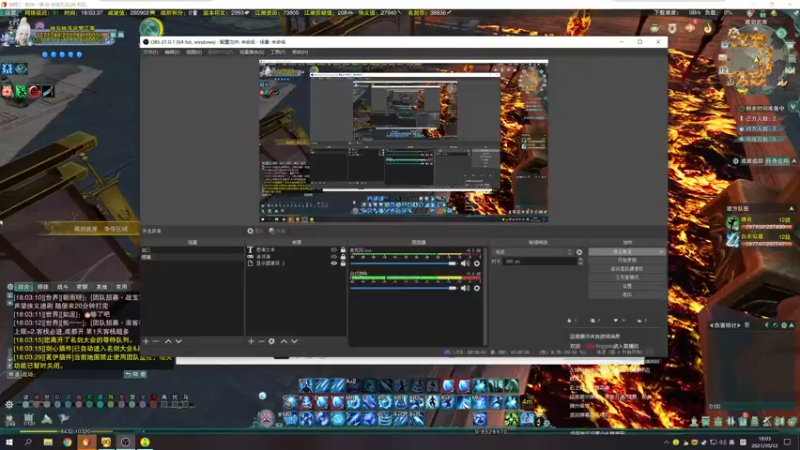
Task: Open the View menu in OBS
Action: (193, 52)
